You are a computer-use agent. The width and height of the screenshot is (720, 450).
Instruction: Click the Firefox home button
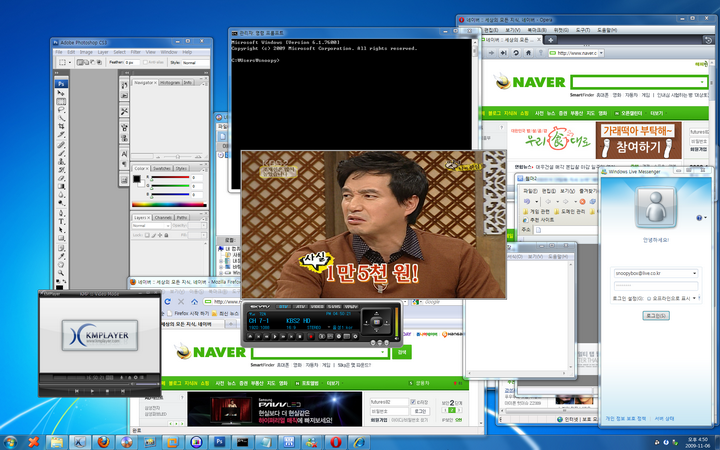(x=194, y=302)
